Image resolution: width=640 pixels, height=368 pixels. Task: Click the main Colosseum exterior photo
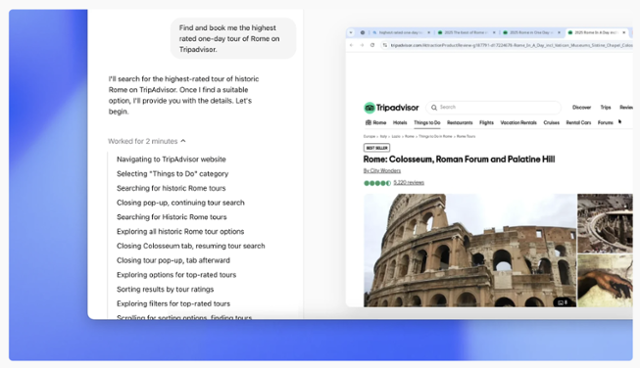coord(470,250)
